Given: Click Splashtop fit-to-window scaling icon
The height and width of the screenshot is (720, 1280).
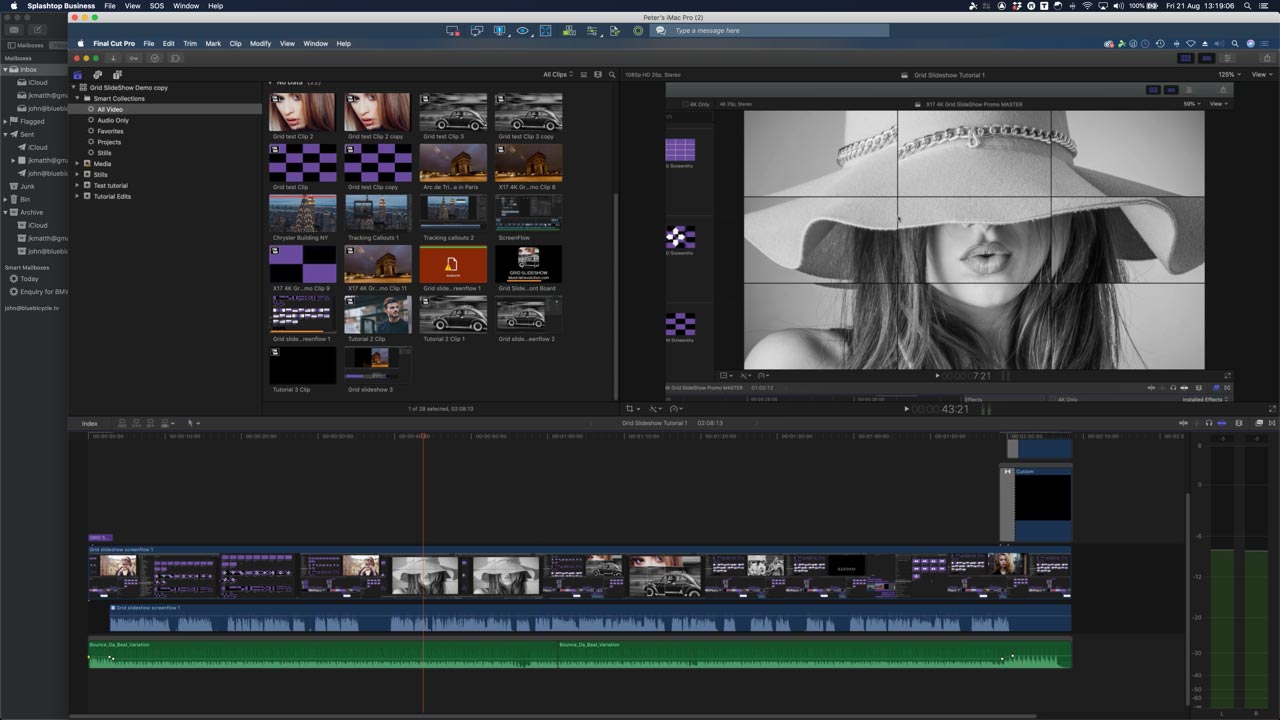Looking at the screenshot, I should (546, 31).
